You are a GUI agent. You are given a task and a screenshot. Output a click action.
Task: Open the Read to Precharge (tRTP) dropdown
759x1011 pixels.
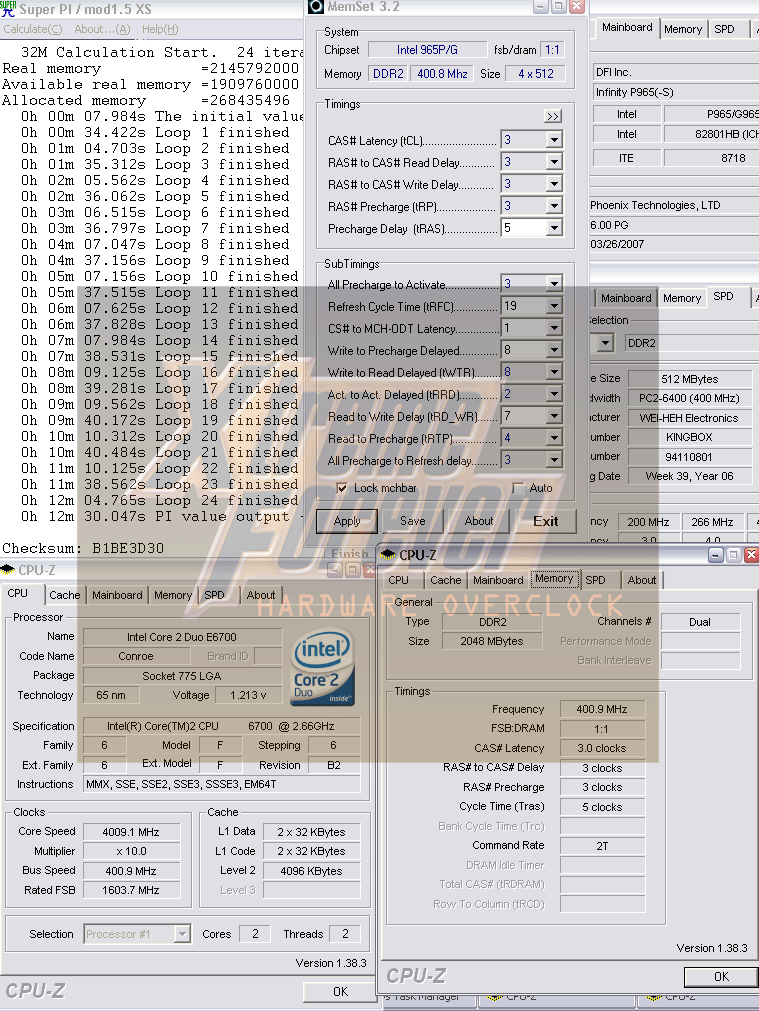[554, 438]
